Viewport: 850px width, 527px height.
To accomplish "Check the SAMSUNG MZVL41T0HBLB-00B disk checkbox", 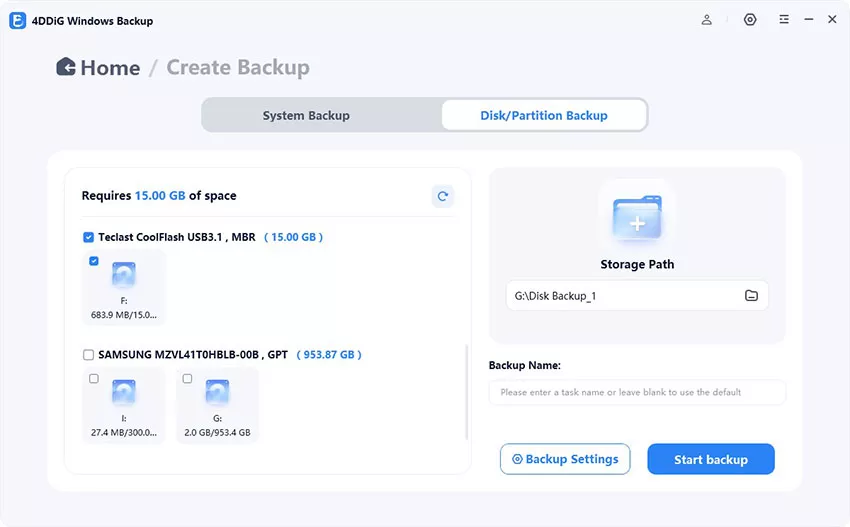I will [x=88, y=355].
